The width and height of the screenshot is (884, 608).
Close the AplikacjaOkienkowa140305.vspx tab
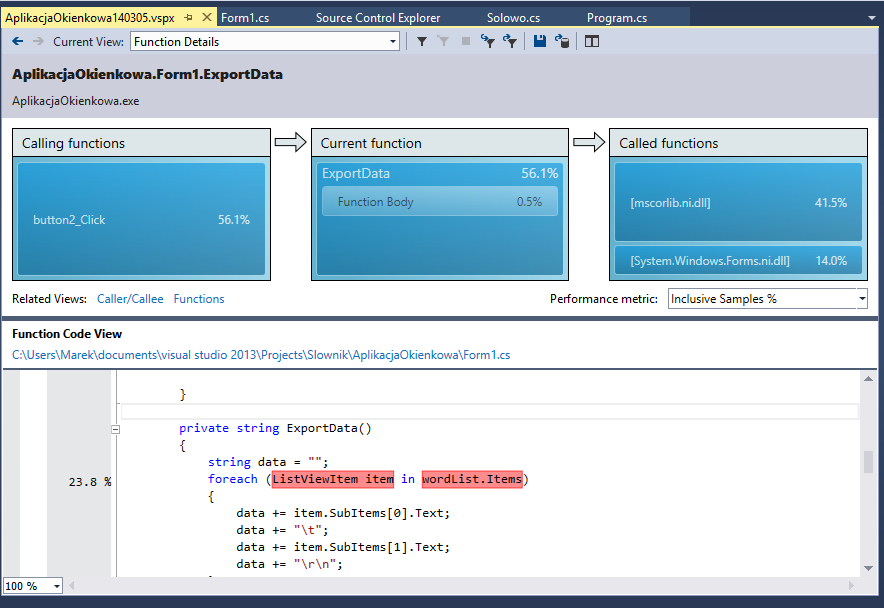click(207, 18)
